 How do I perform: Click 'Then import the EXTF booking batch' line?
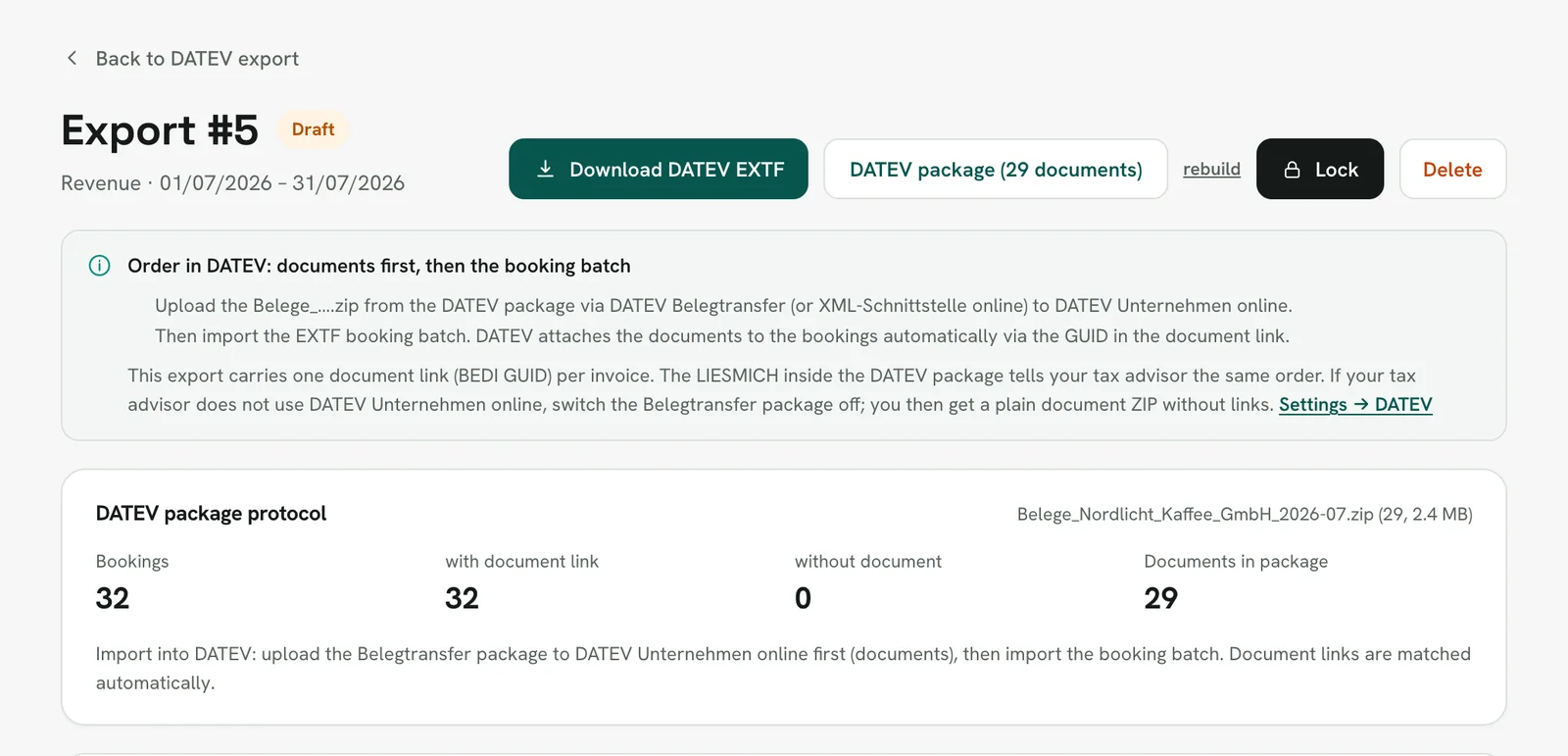pyautogui.click(x=722, y=336)
